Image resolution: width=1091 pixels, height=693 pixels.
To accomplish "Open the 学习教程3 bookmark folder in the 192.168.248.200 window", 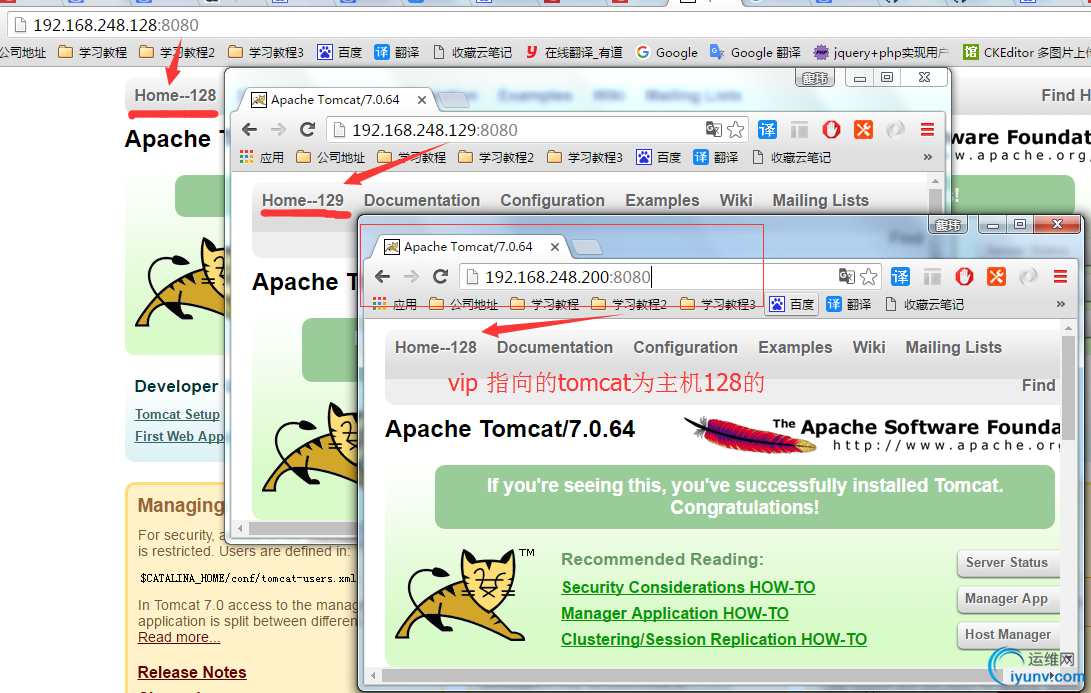I will pyautogui.click(x=718, y=304).
